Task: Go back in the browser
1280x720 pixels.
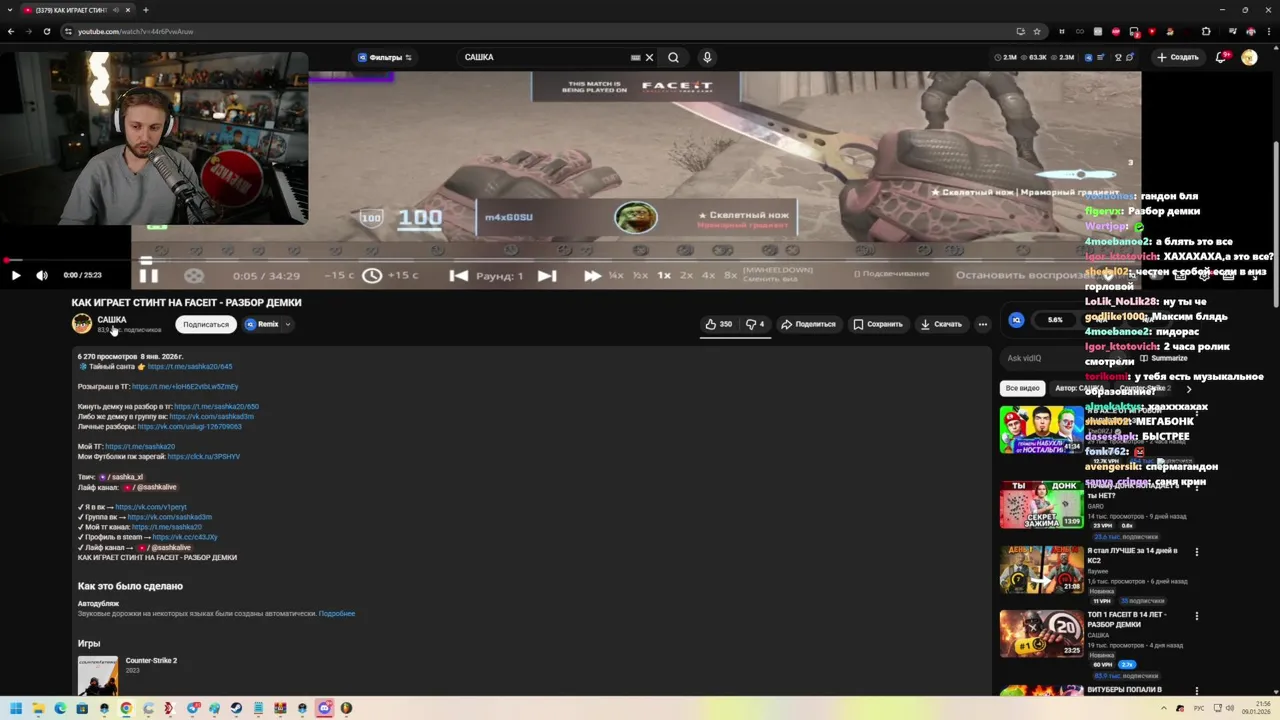Action: pyautogui.click(x=11, y=31)
